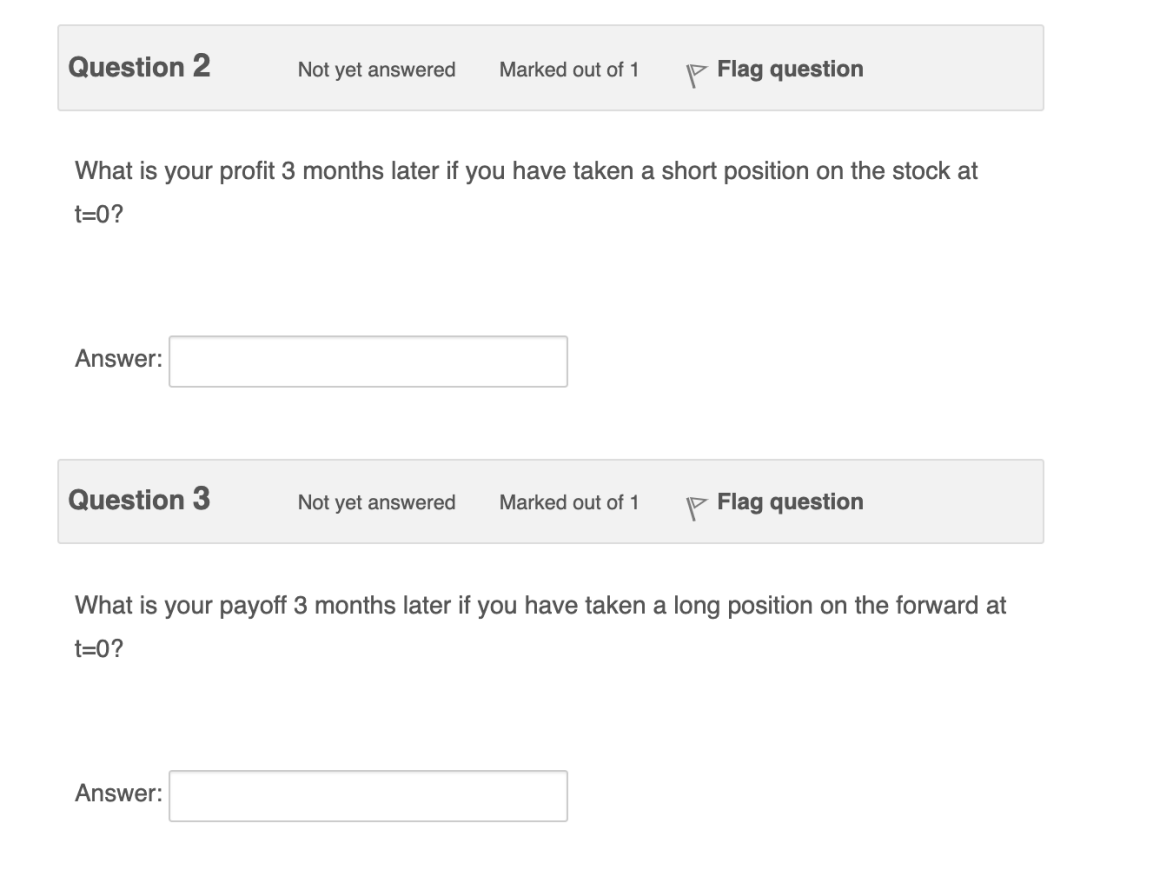The image size is (1173, 883).
Task: Focus the Question 3 answer input field
Action: (368, 794)
